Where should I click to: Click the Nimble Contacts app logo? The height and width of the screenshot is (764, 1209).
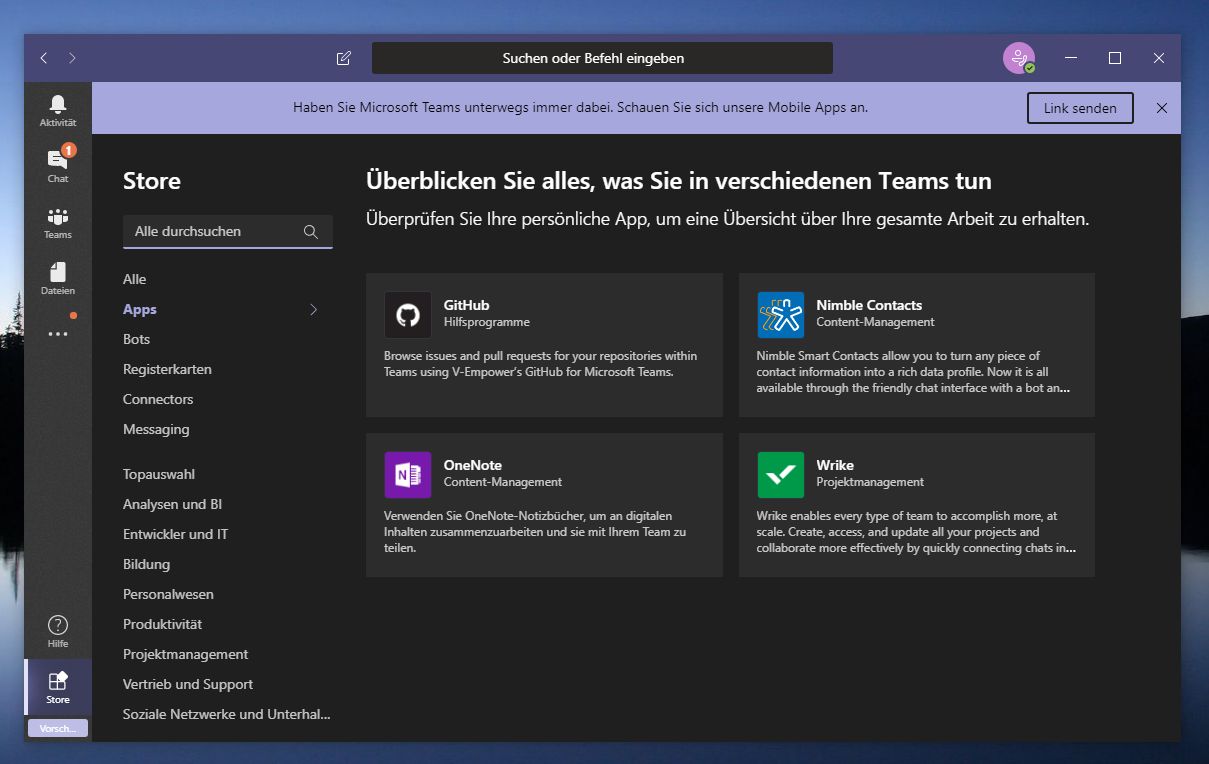pos(781,315)
